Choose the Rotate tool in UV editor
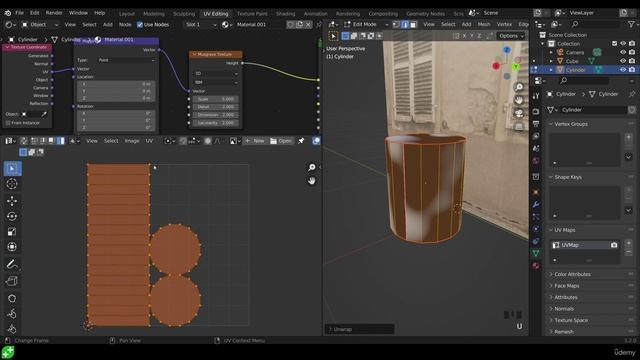The width and height of the screenshot is (640, 360). 12,216
